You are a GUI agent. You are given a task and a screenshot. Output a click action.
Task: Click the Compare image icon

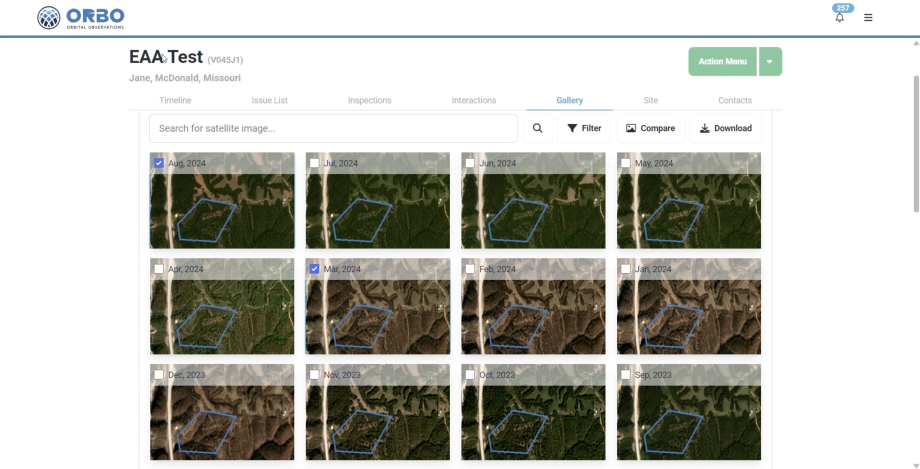631,128
